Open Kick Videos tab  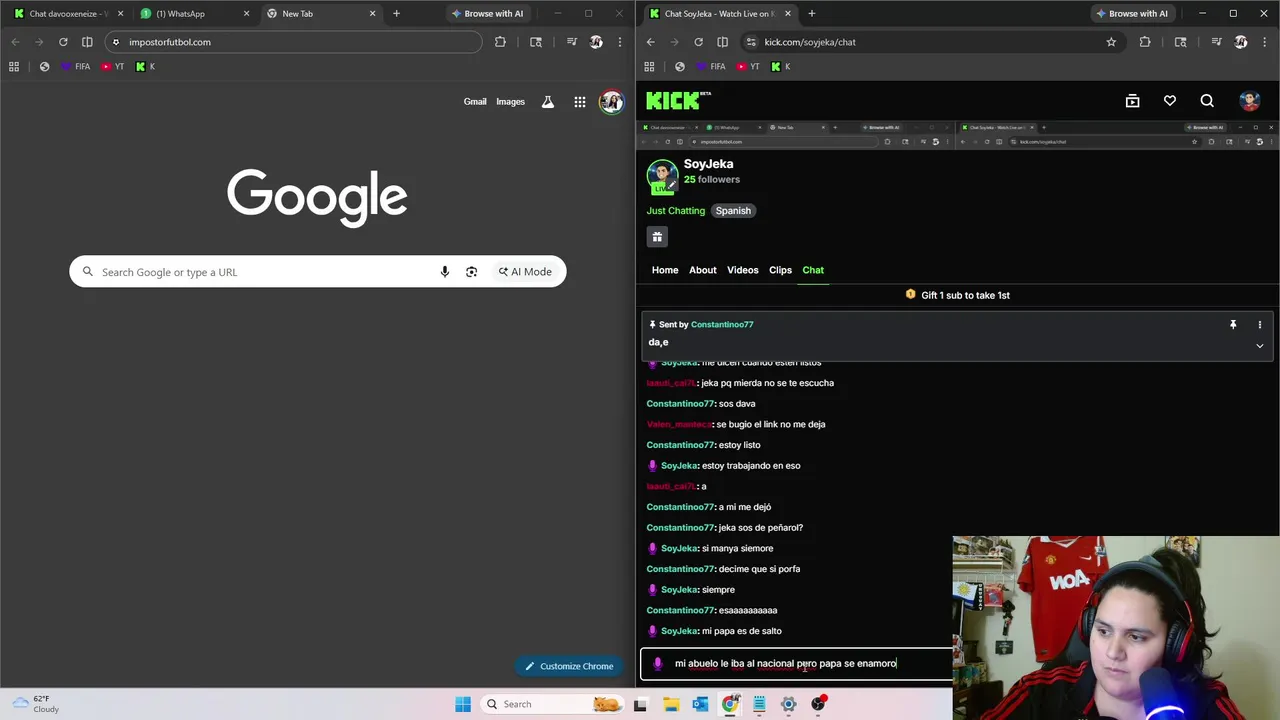pos(743,270)
